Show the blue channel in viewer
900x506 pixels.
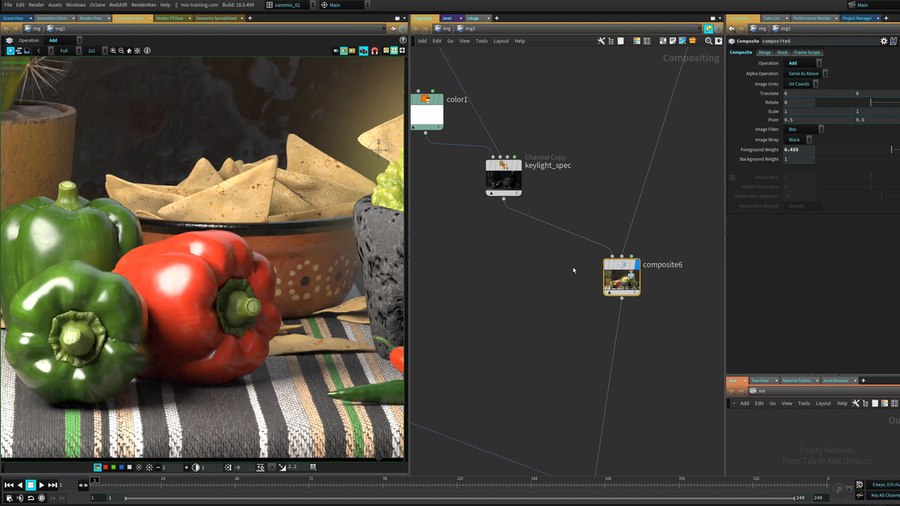(x=122, y=467)
